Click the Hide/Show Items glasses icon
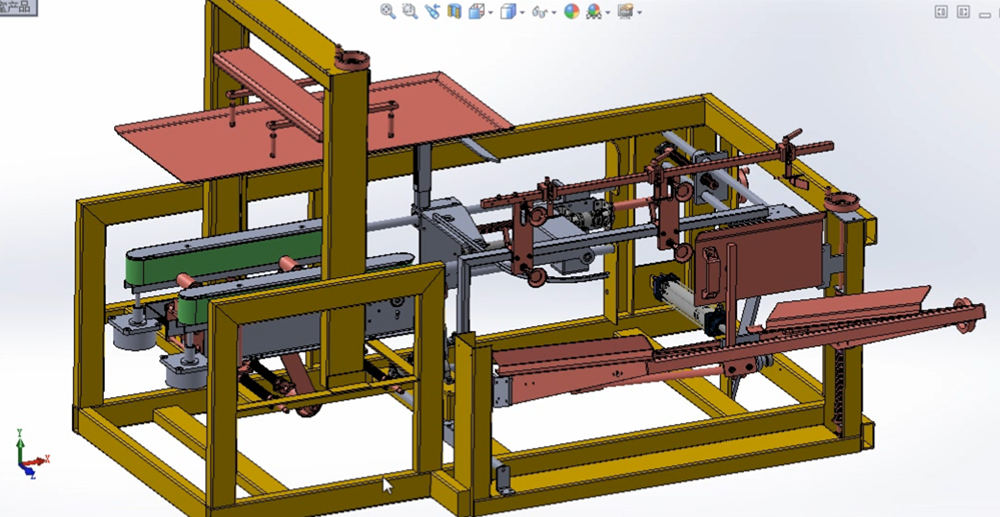Screen dimensions: 1000x517 tap(540, 12)
